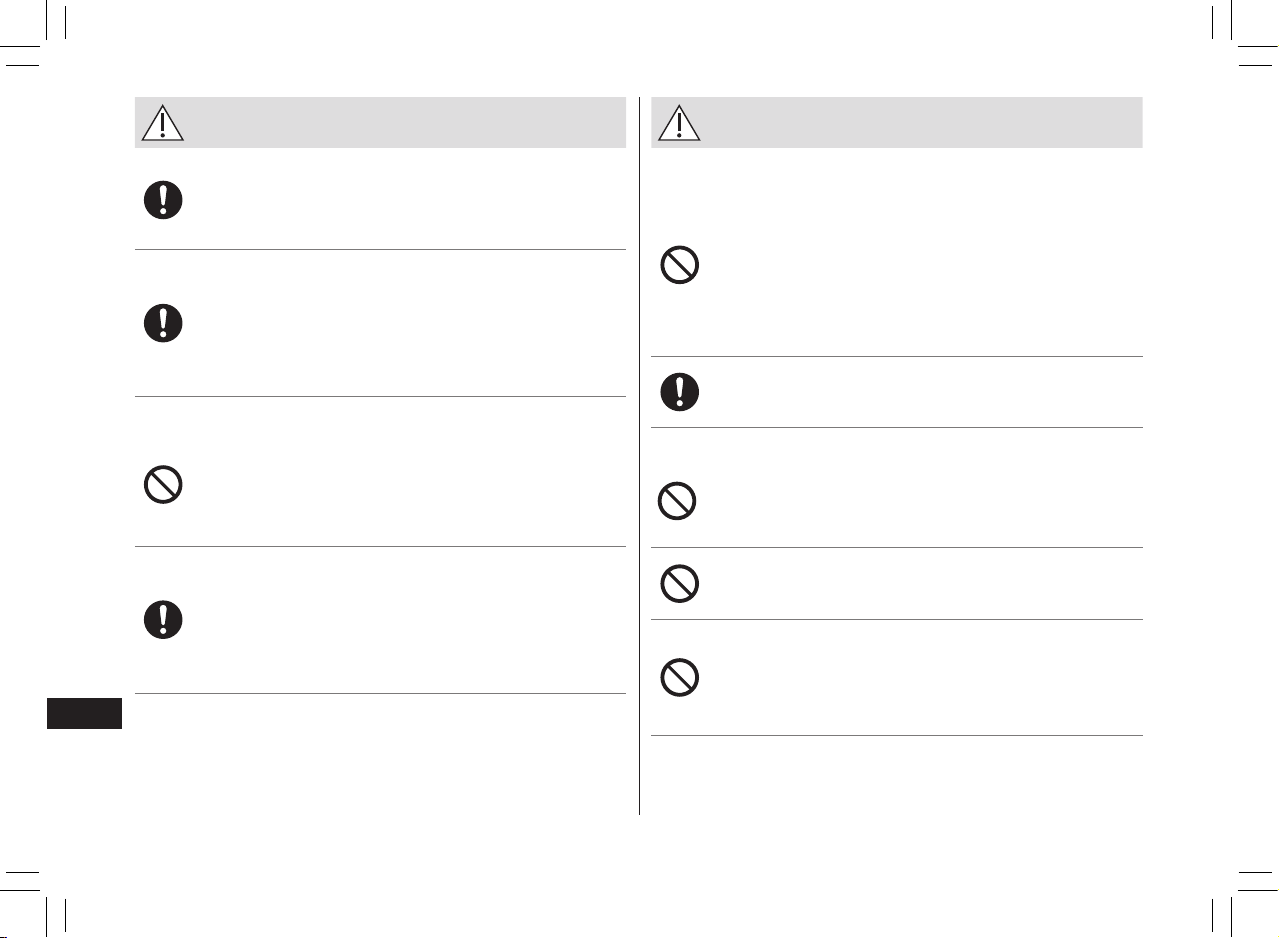Select the lowest exclamation icon in left column
This screenshot has width=1279, height=938.
[162, 619]
